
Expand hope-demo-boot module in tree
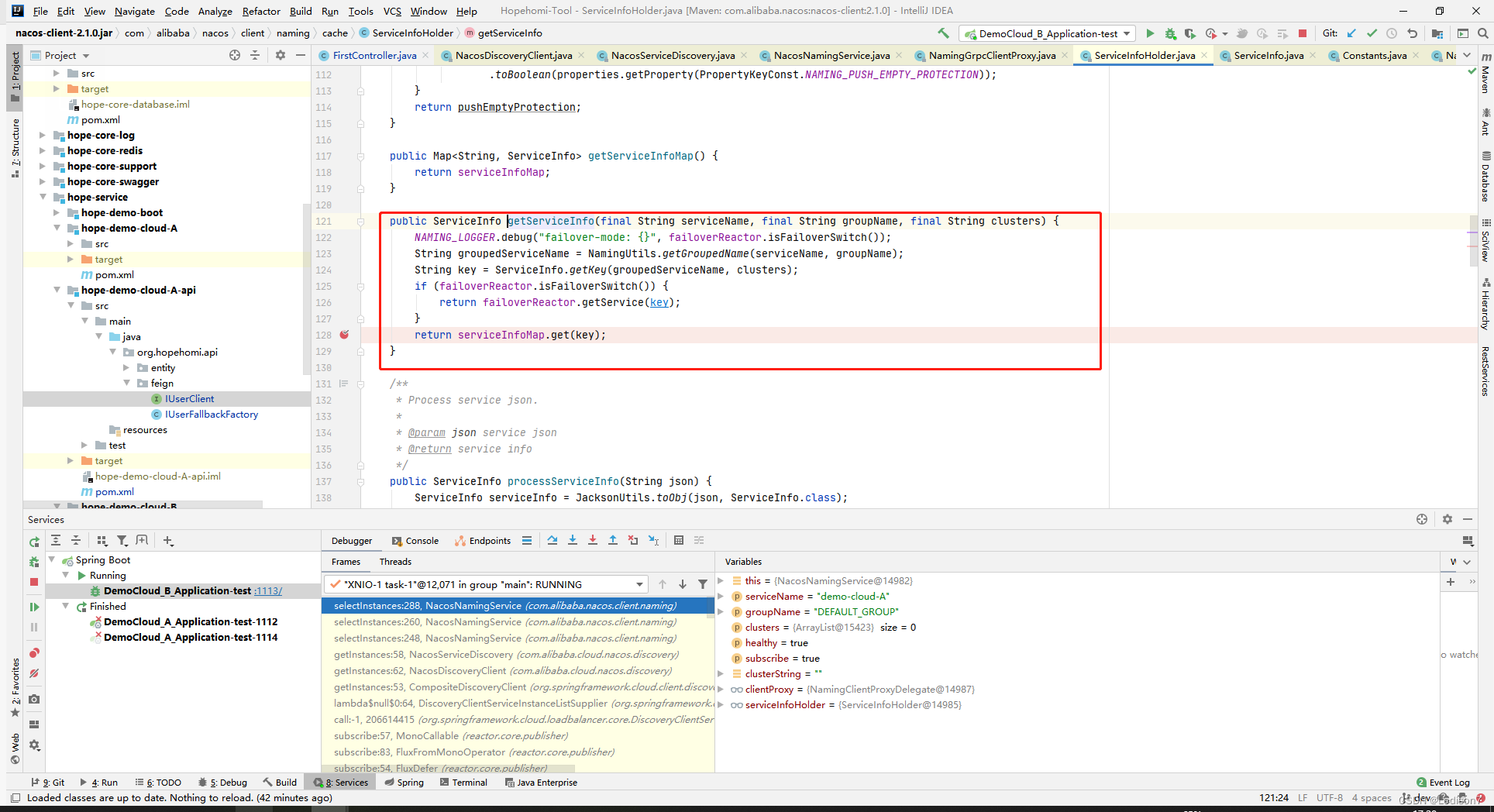pos(57,212)
